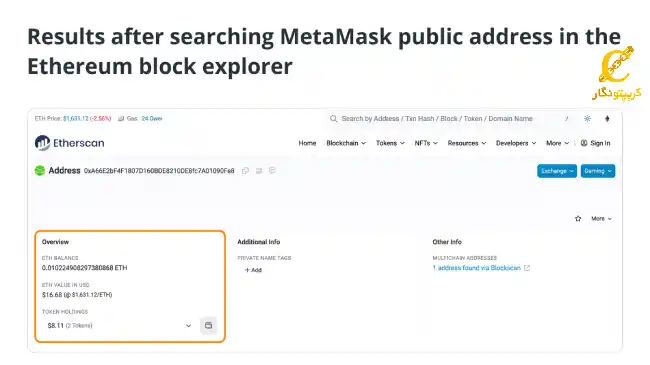The image size is (650, 365).
Task: Open the token holdings wallet icon button
Action: 209,326
